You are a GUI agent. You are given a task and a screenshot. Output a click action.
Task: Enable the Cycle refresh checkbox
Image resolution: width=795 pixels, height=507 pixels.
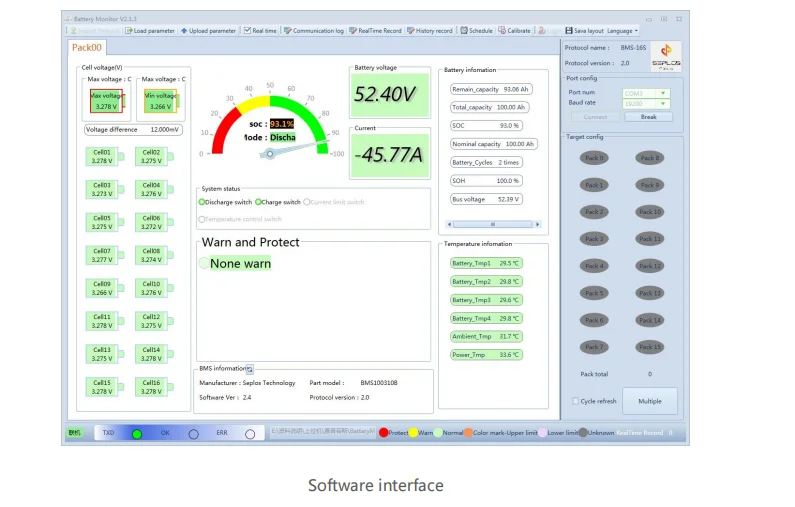pyautogui.click(x=575, y=401)
